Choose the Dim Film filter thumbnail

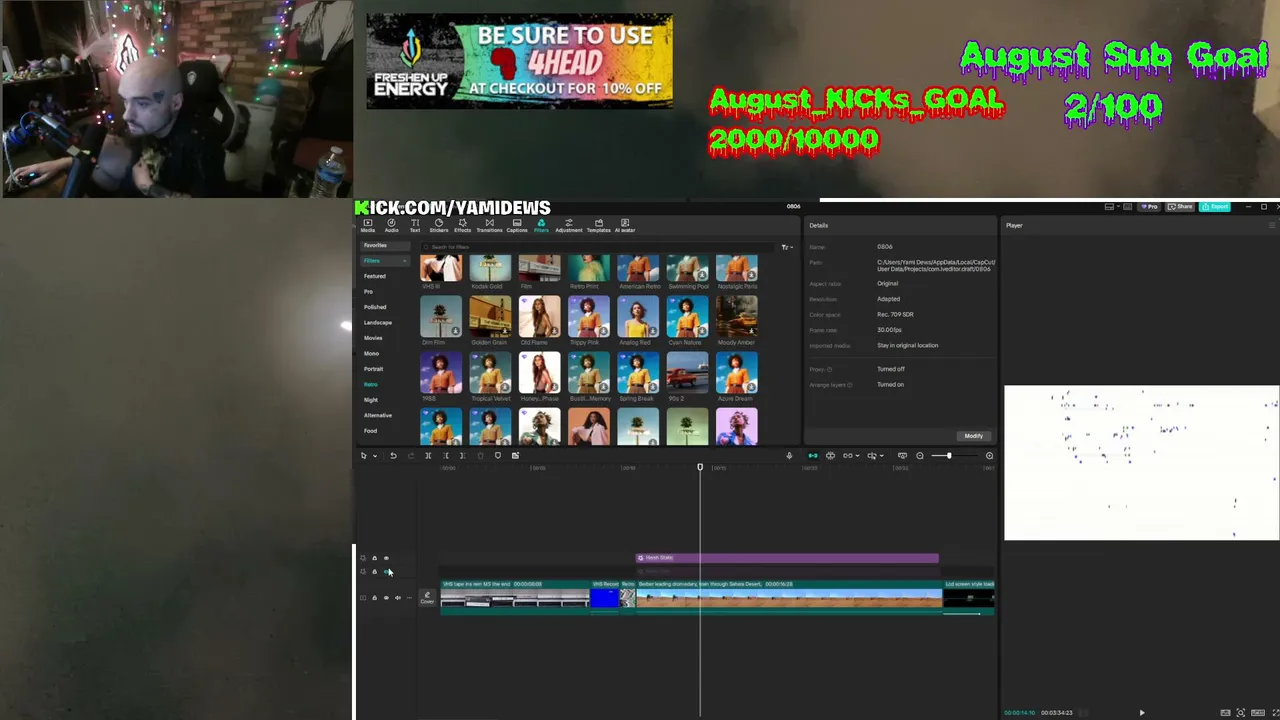[441, 317]
